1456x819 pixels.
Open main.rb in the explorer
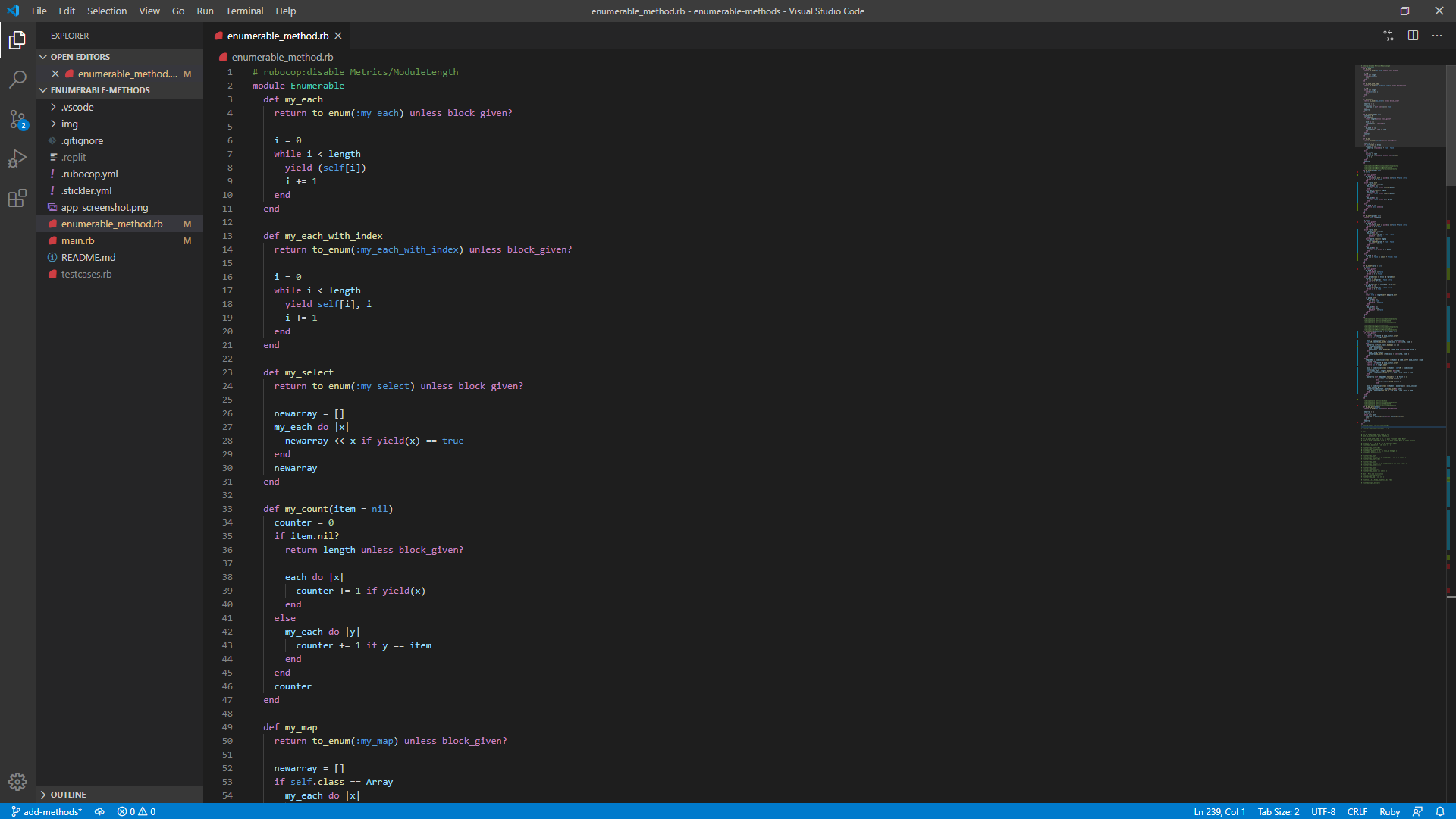[x=78, y=240]
